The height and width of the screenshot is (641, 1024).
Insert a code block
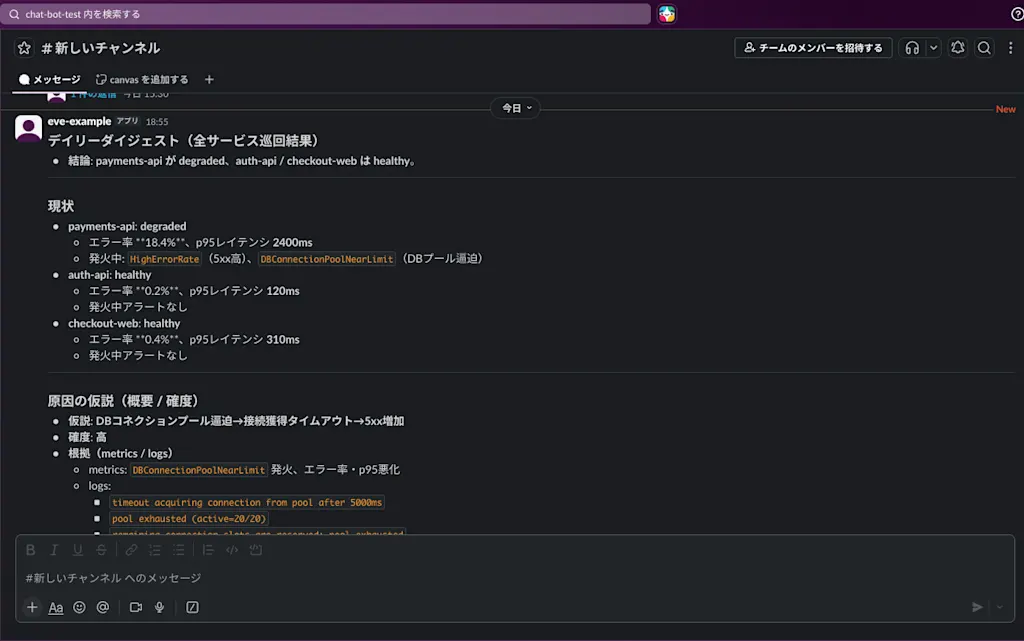(256, 550)
